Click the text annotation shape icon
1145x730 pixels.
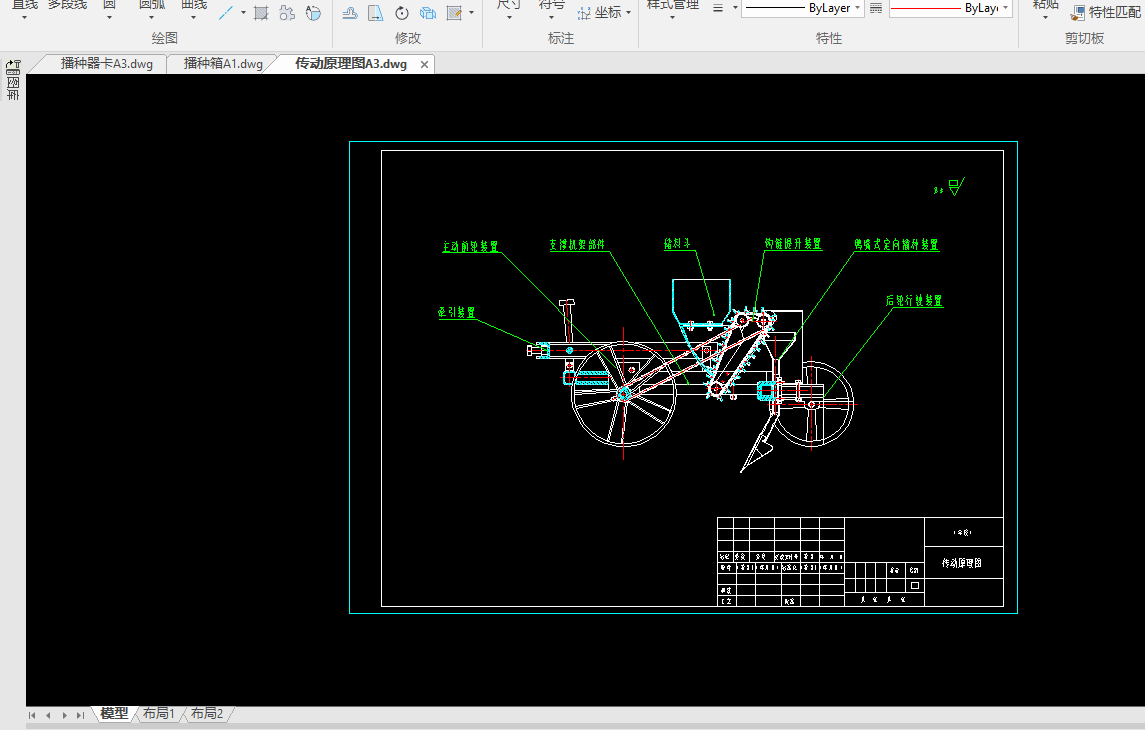coord(313,12)
